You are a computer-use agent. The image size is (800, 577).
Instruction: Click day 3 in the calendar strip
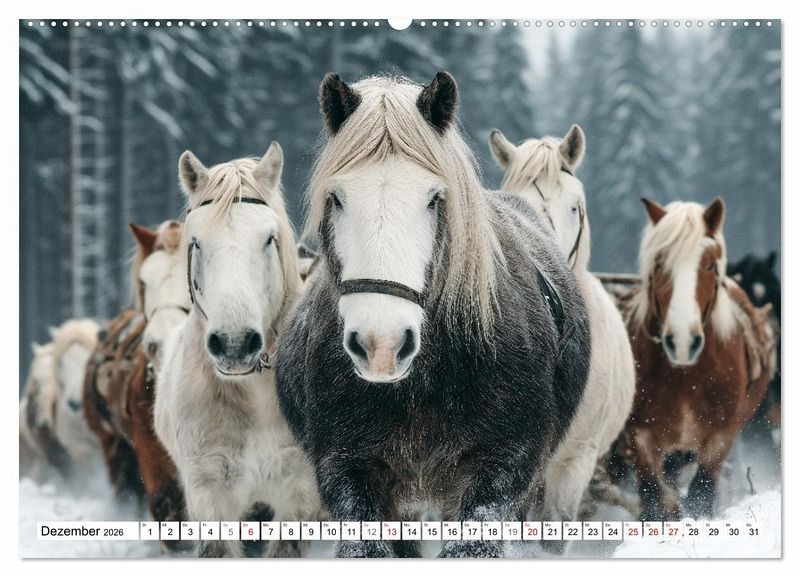click(x=190, y=531)
